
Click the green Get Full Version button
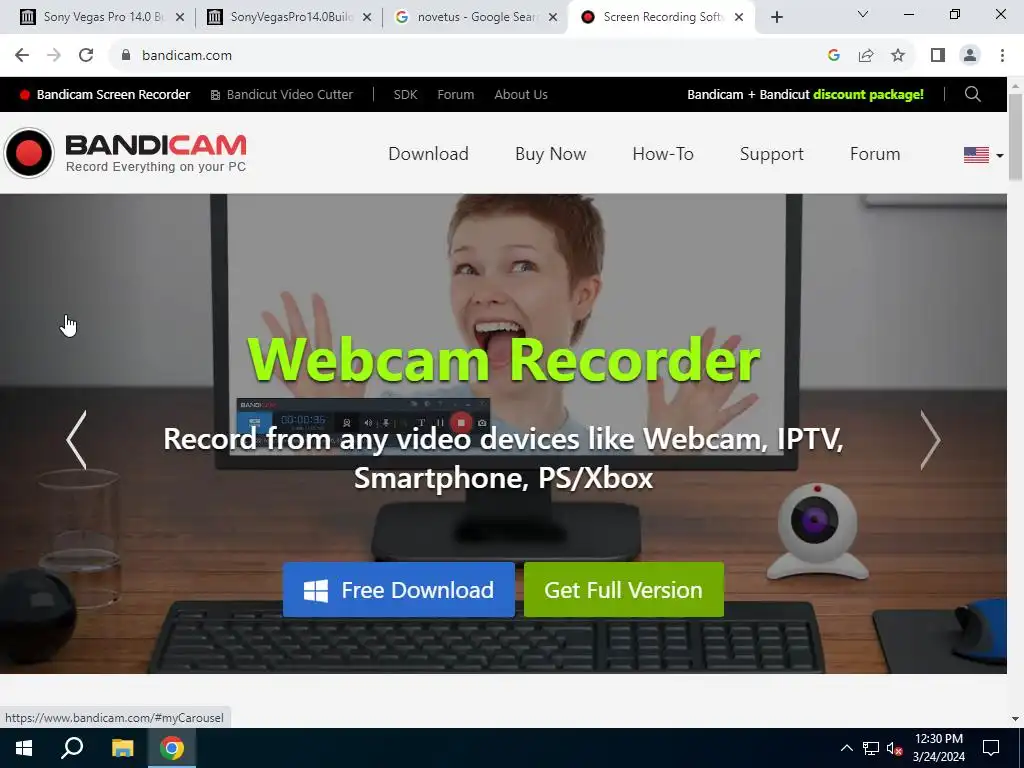[624, 590]
